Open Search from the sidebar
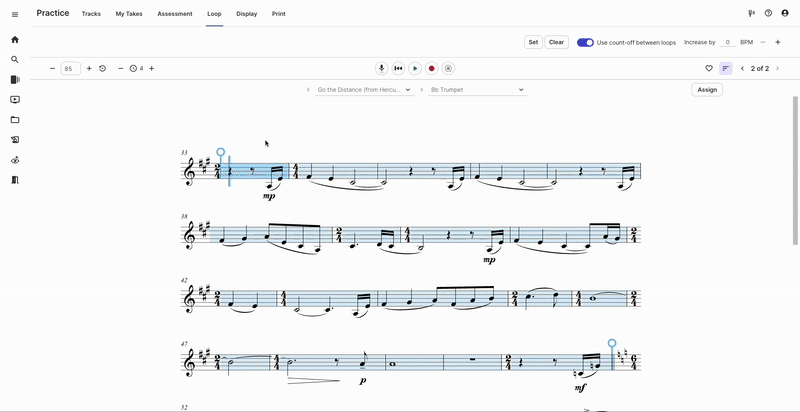 (15, 60)
